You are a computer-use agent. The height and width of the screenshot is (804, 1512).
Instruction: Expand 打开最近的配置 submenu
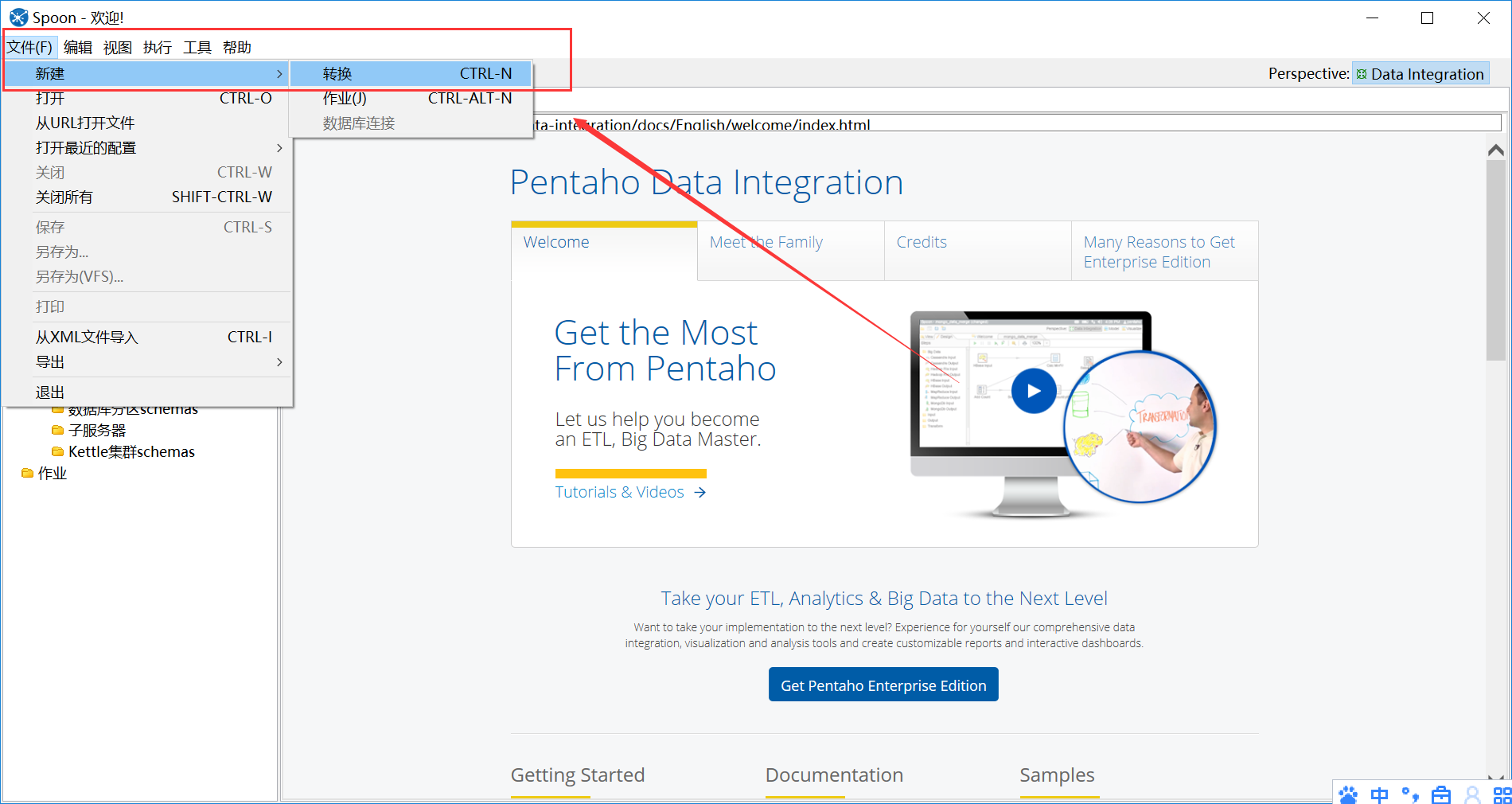[x=146, y=147]
